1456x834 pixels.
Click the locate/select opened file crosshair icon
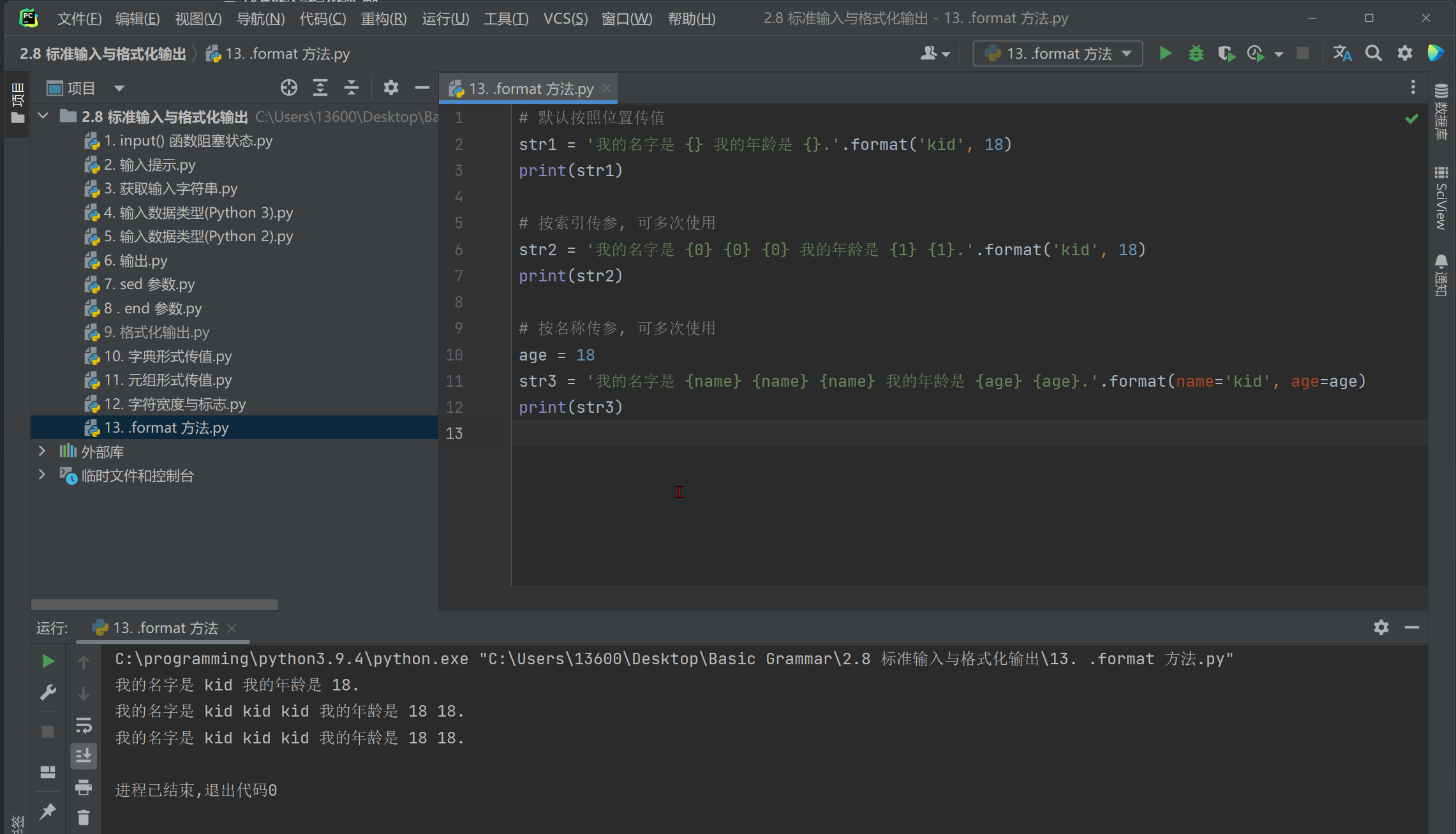pyautogui.click(x=289, y=88)
